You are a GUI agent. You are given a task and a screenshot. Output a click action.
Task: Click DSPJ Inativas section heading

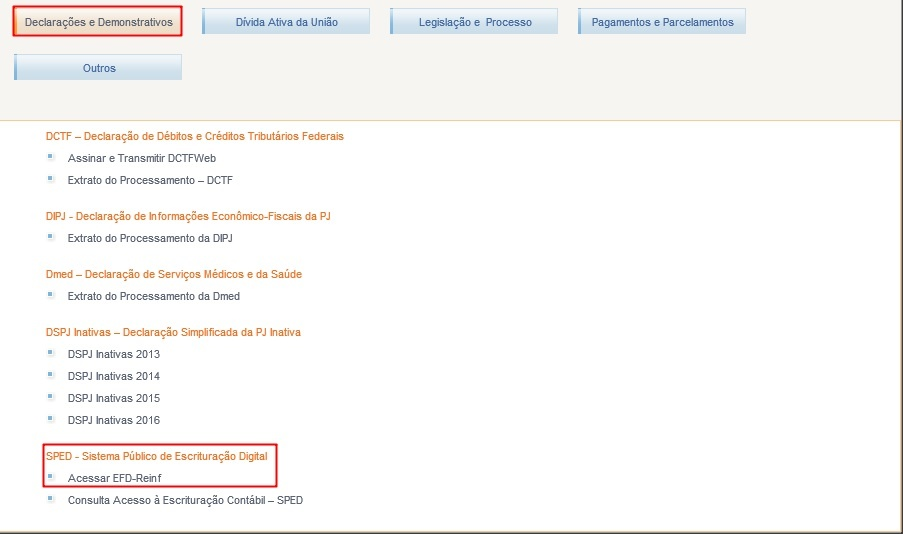click(x=173, y=332)
